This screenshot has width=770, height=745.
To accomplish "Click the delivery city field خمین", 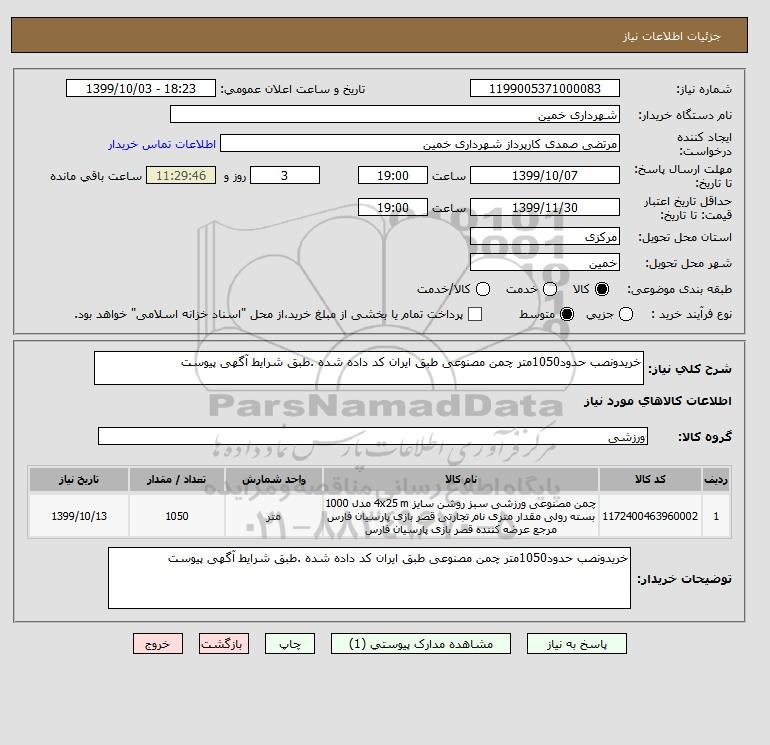I will [545, 263].
